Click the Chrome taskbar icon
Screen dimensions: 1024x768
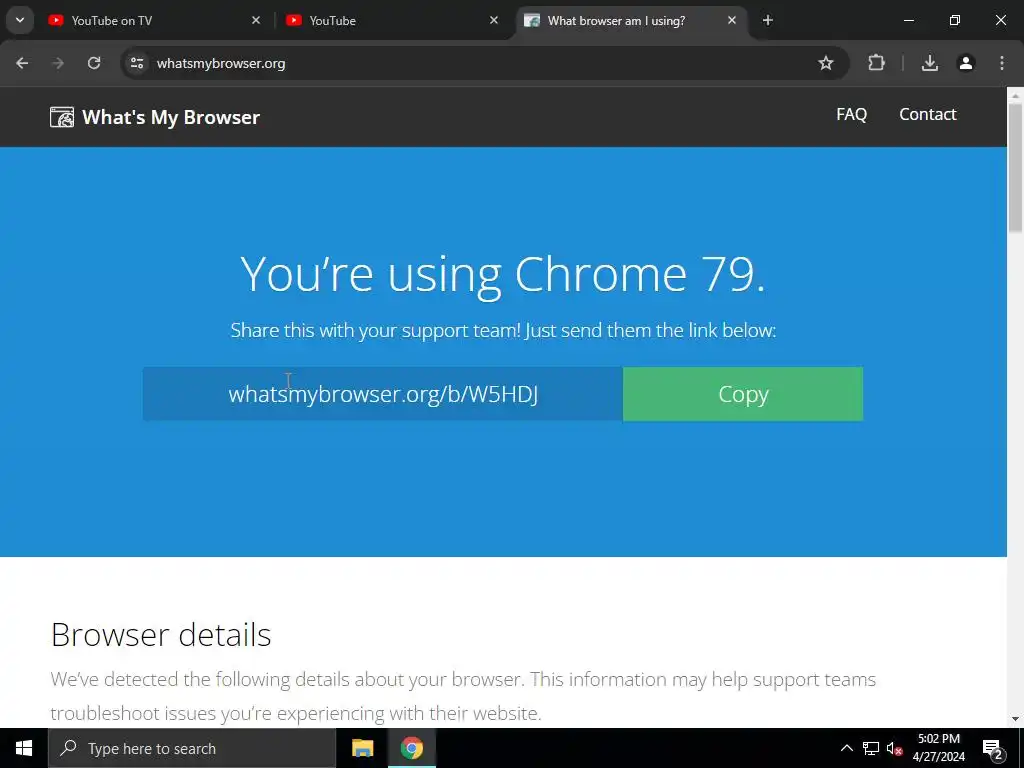click(411, 748)
